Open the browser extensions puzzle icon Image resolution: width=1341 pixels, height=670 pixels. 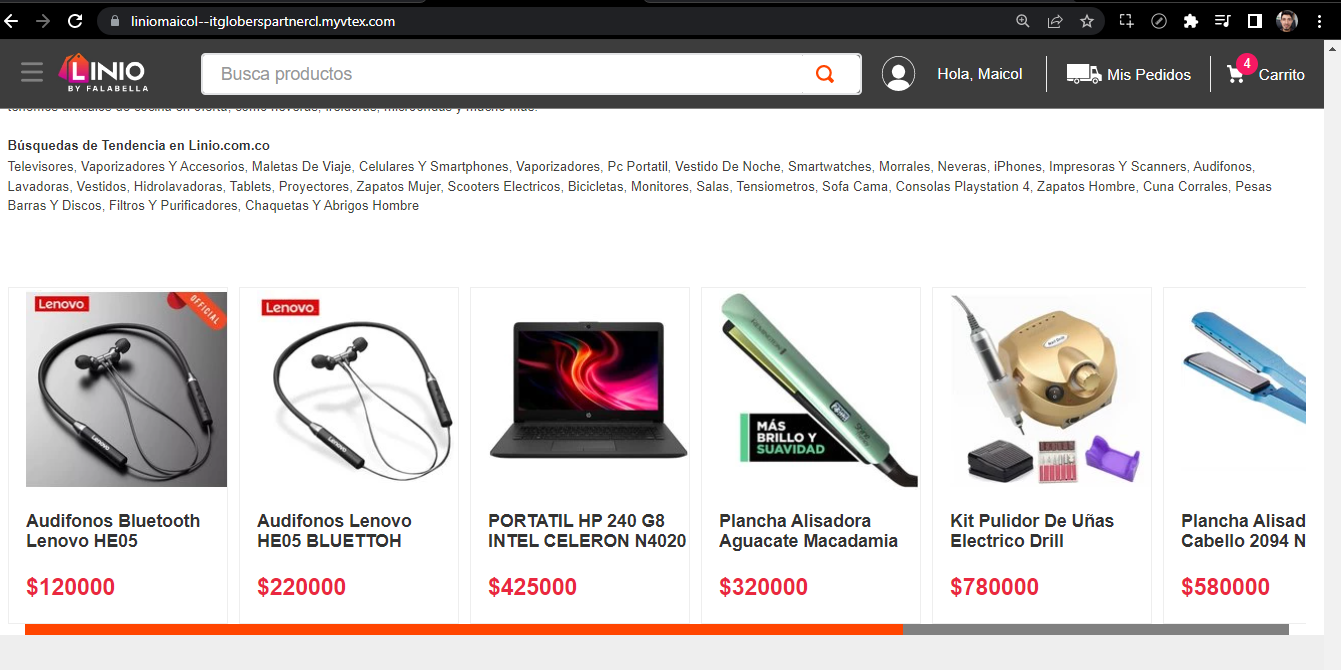pos(1190,21)
